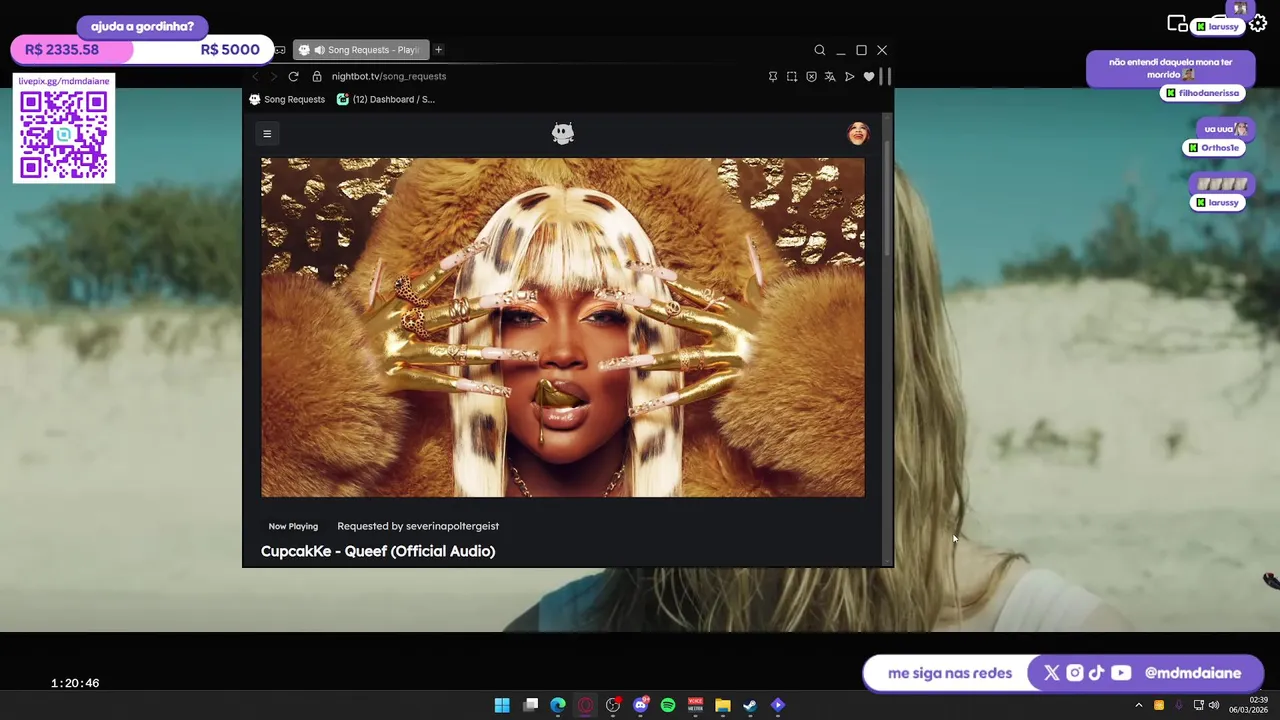Click 'Requested by severinapoltergeist' text

point(418,526)
